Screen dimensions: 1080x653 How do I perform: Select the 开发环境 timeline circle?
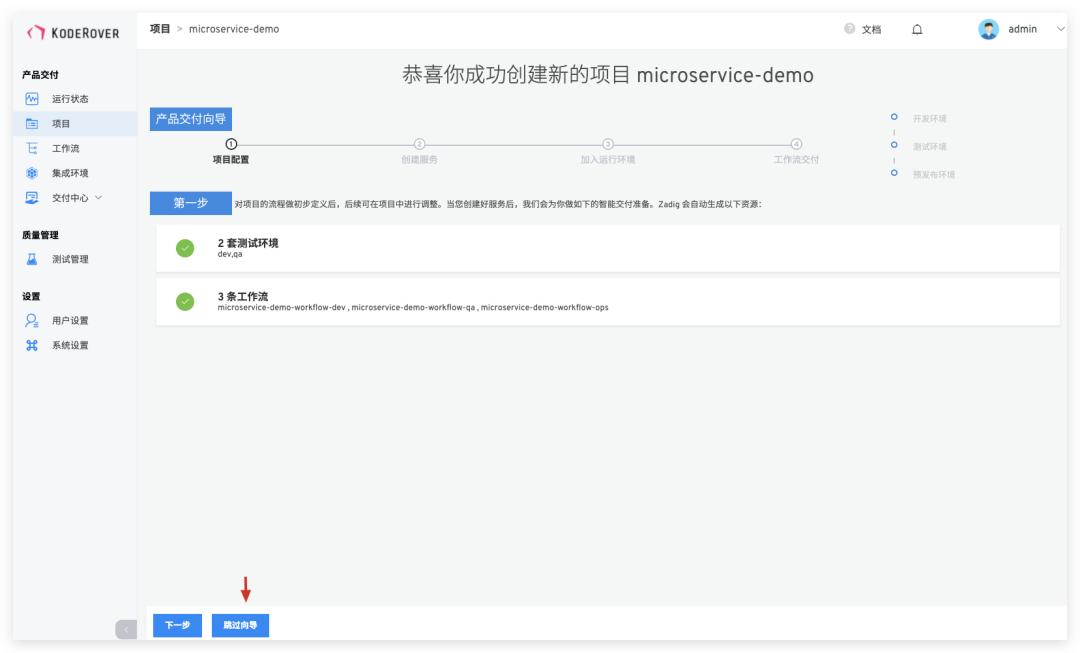click(x=894, y=117)
